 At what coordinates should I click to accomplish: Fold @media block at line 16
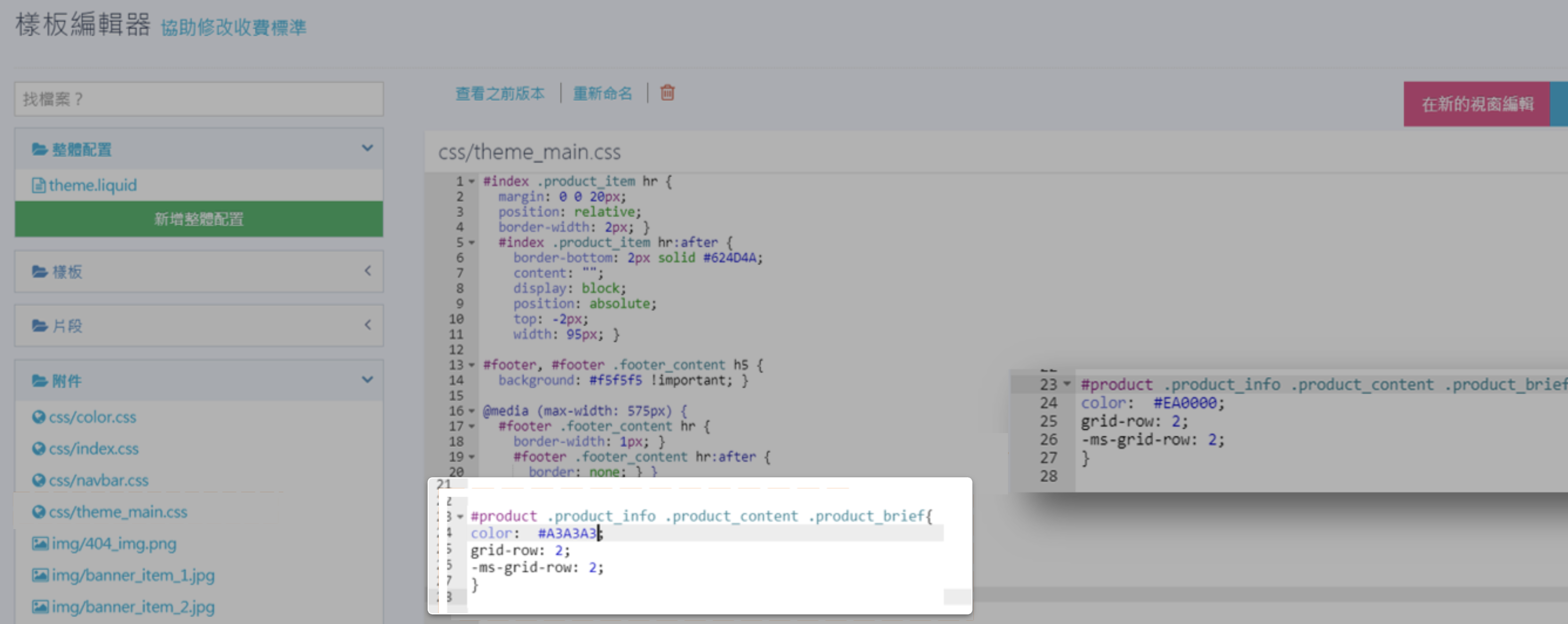click(472, 411)
